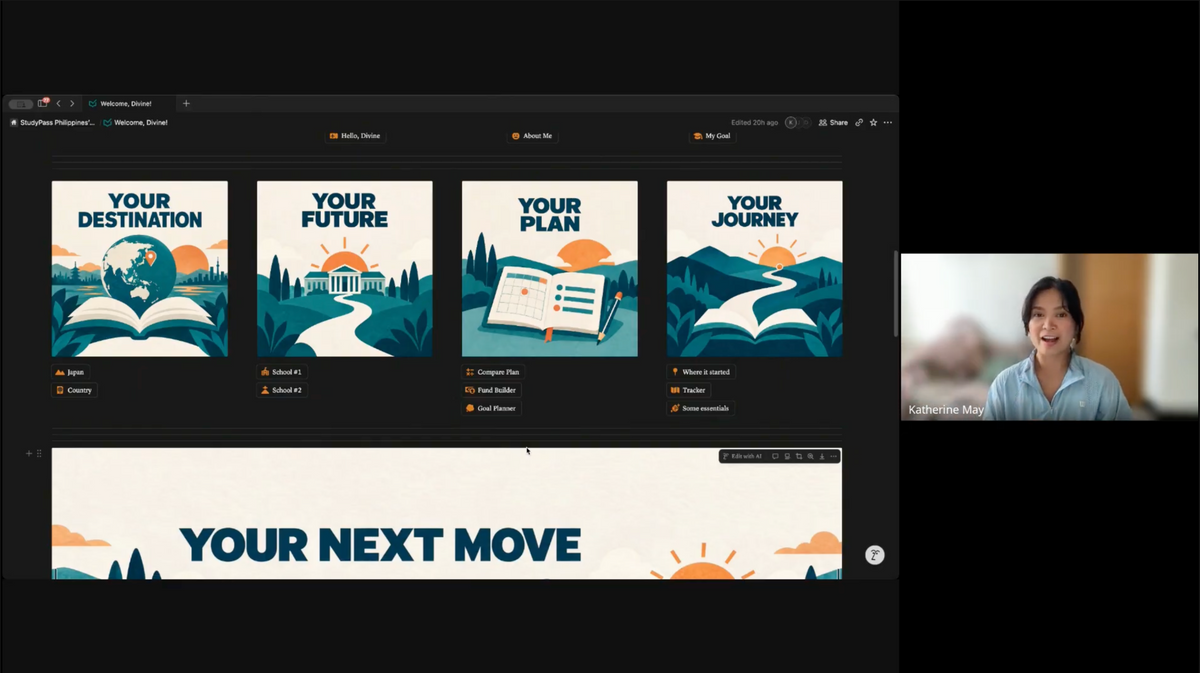Open Fund Builder page link
This screenshot has width=1200, height=673.
point(491,390)
